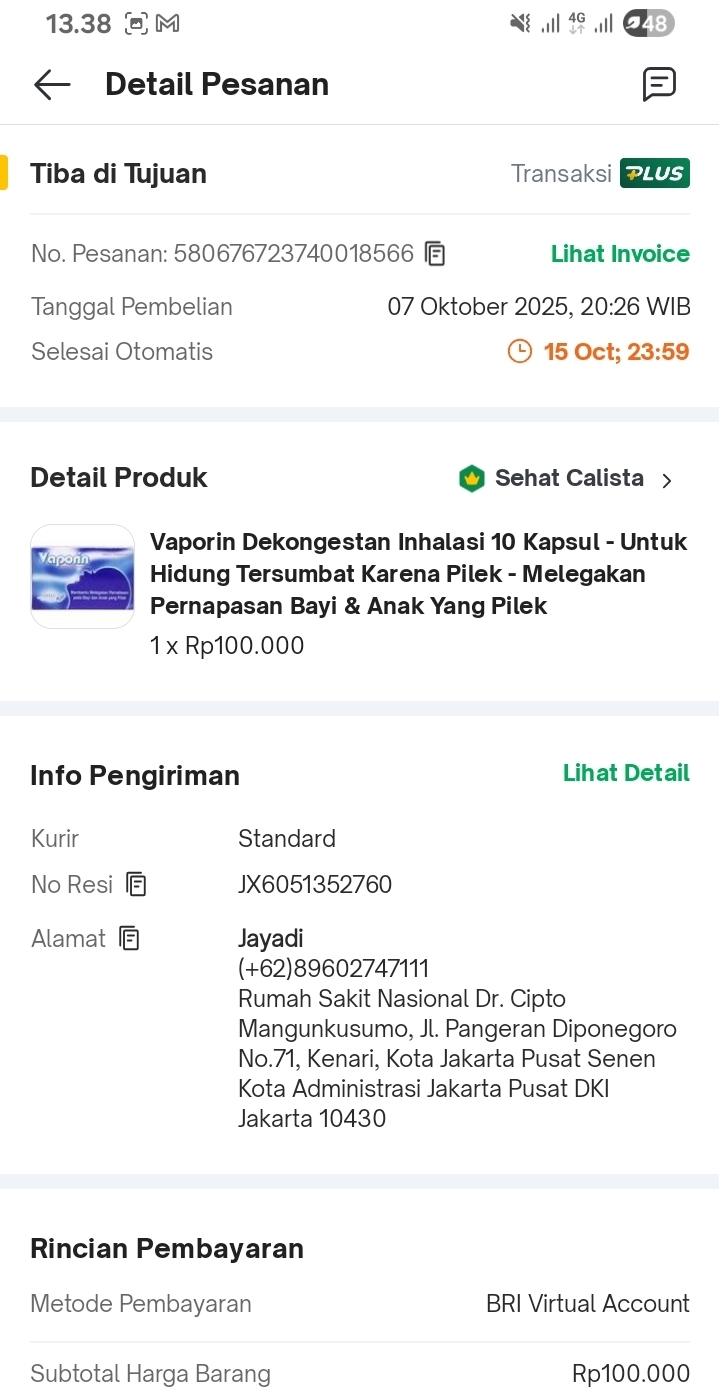Tap the Transaksi PLUS badge
719x1396 pixels.
click(x=654, y=173)
